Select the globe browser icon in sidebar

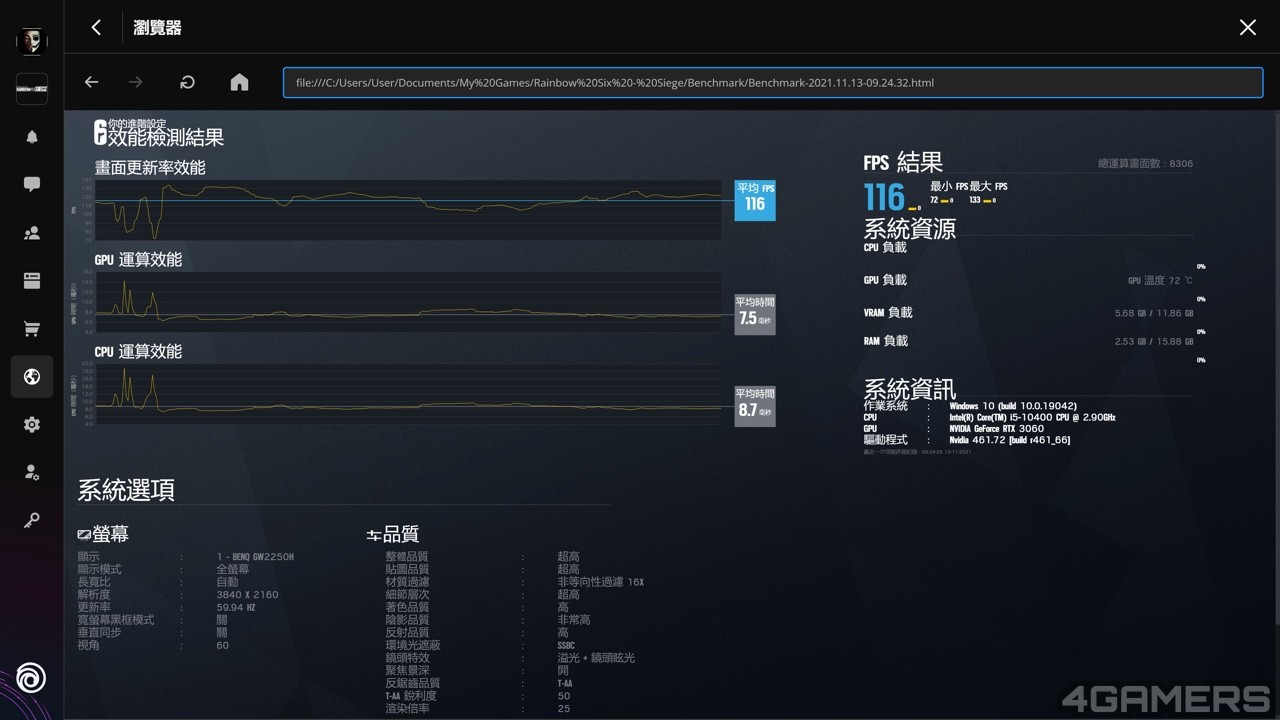pos(32,377)
